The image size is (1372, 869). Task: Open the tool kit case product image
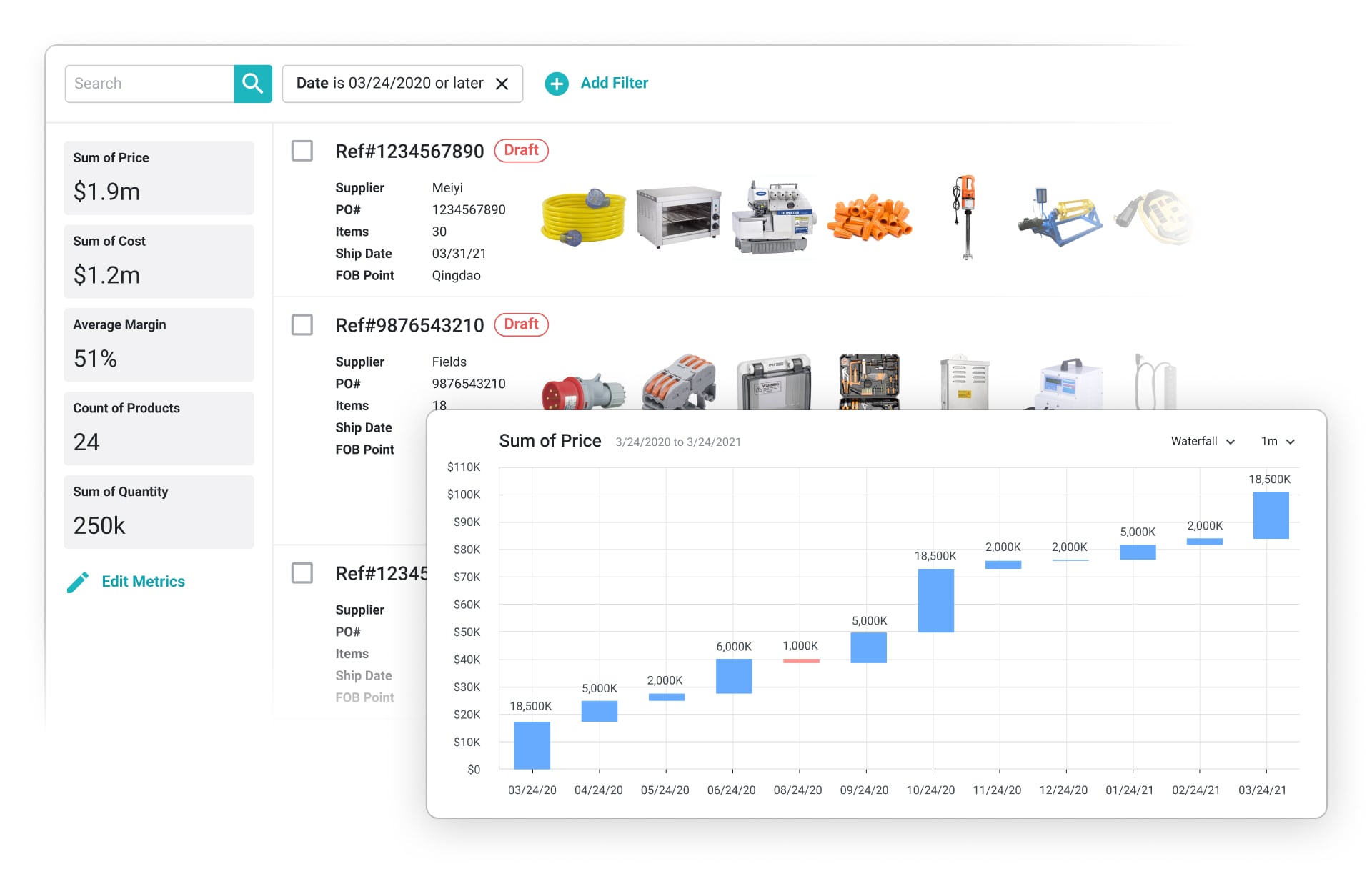point(869,382)
